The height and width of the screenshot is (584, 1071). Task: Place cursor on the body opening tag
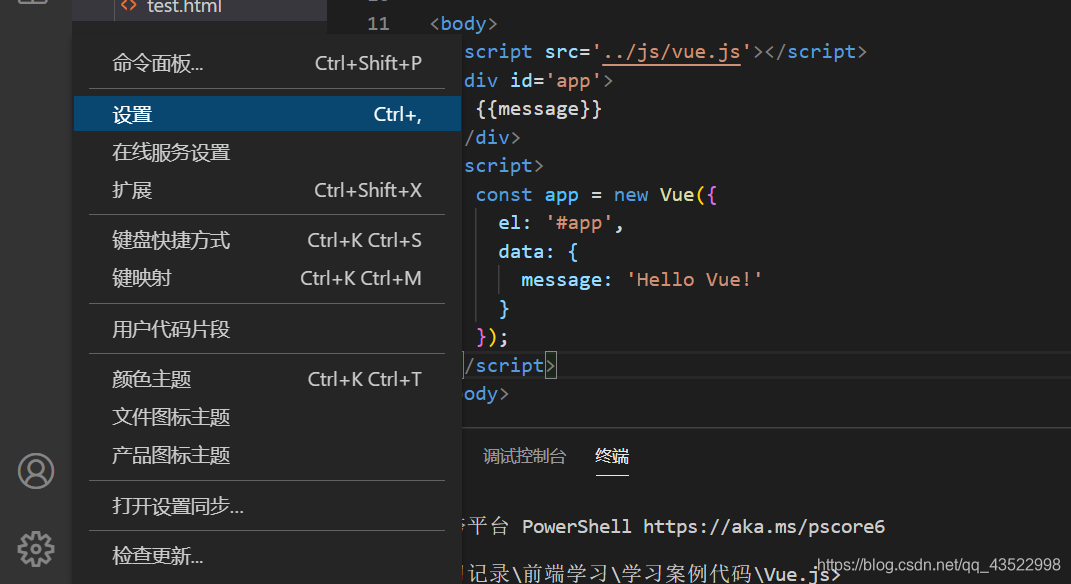463,24
